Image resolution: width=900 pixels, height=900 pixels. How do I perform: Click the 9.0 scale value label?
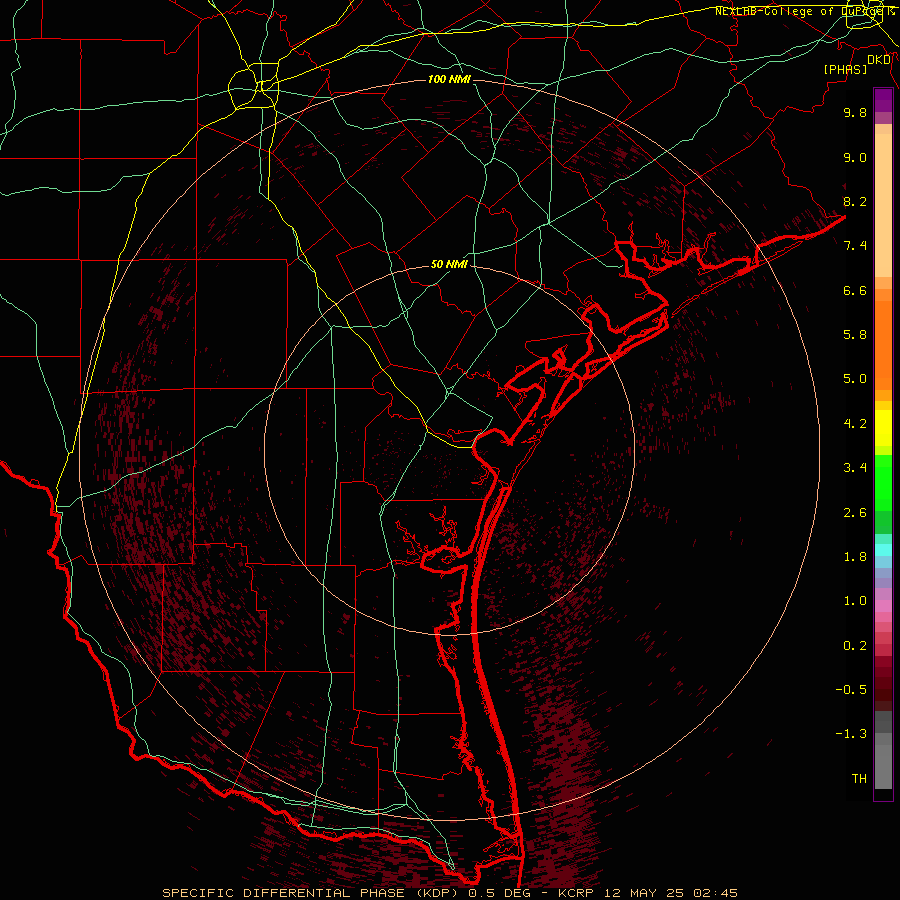pyautogui.click(x=855, y=157)
